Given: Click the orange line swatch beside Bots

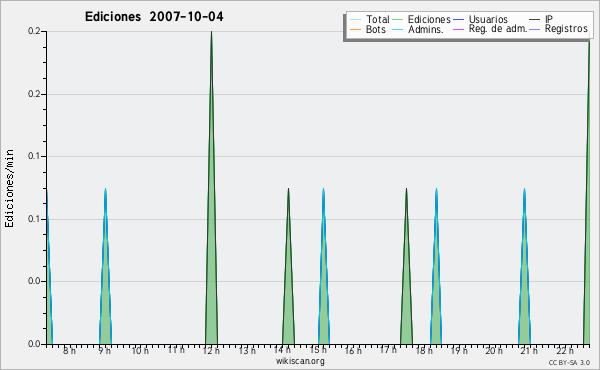Looking at the screenshot, I should 355,29.
